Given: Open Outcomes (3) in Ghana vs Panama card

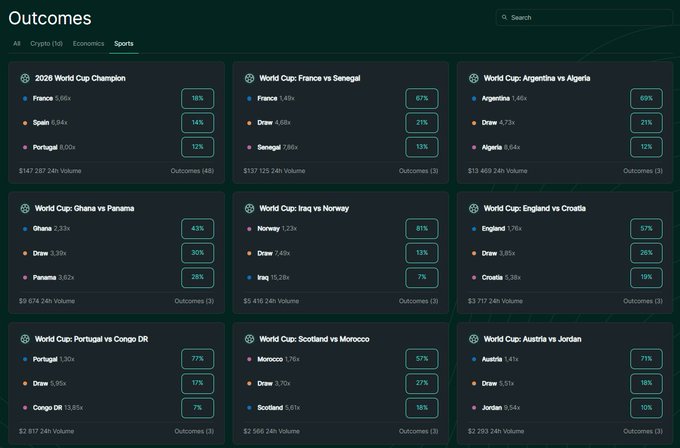Looking at the screenshot, I should (x=194, y=301).
